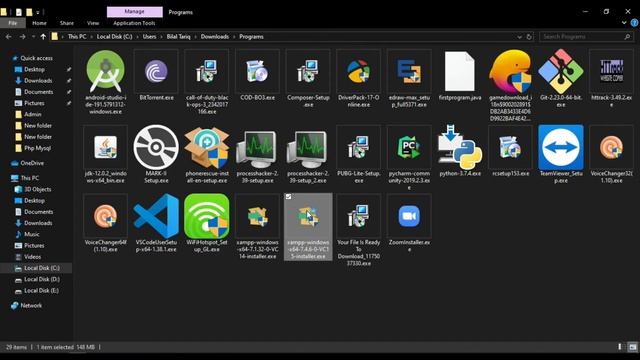Select the DriverPack-17-Online.exe icon
Image resolution: width=640 pixels, height=360 pixels.
358,71
